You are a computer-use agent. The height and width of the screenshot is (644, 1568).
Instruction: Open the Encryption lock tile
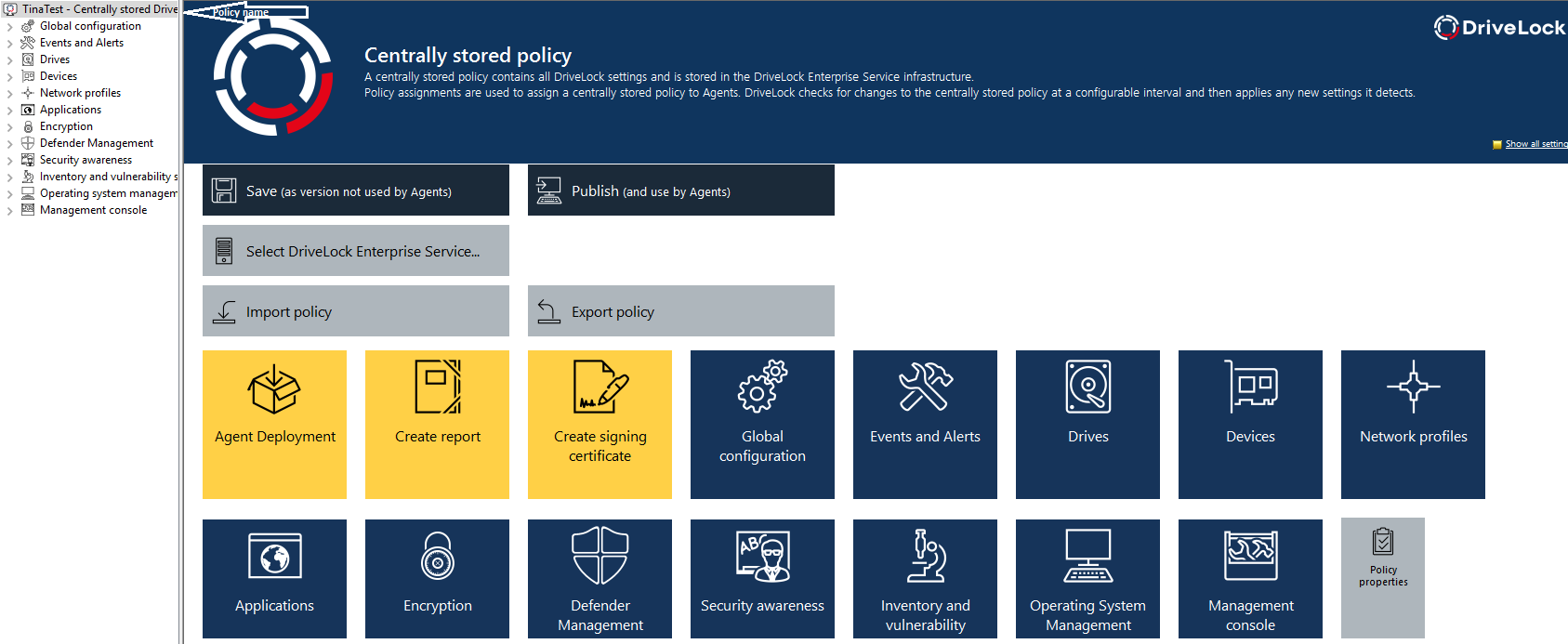pos(437,578)
